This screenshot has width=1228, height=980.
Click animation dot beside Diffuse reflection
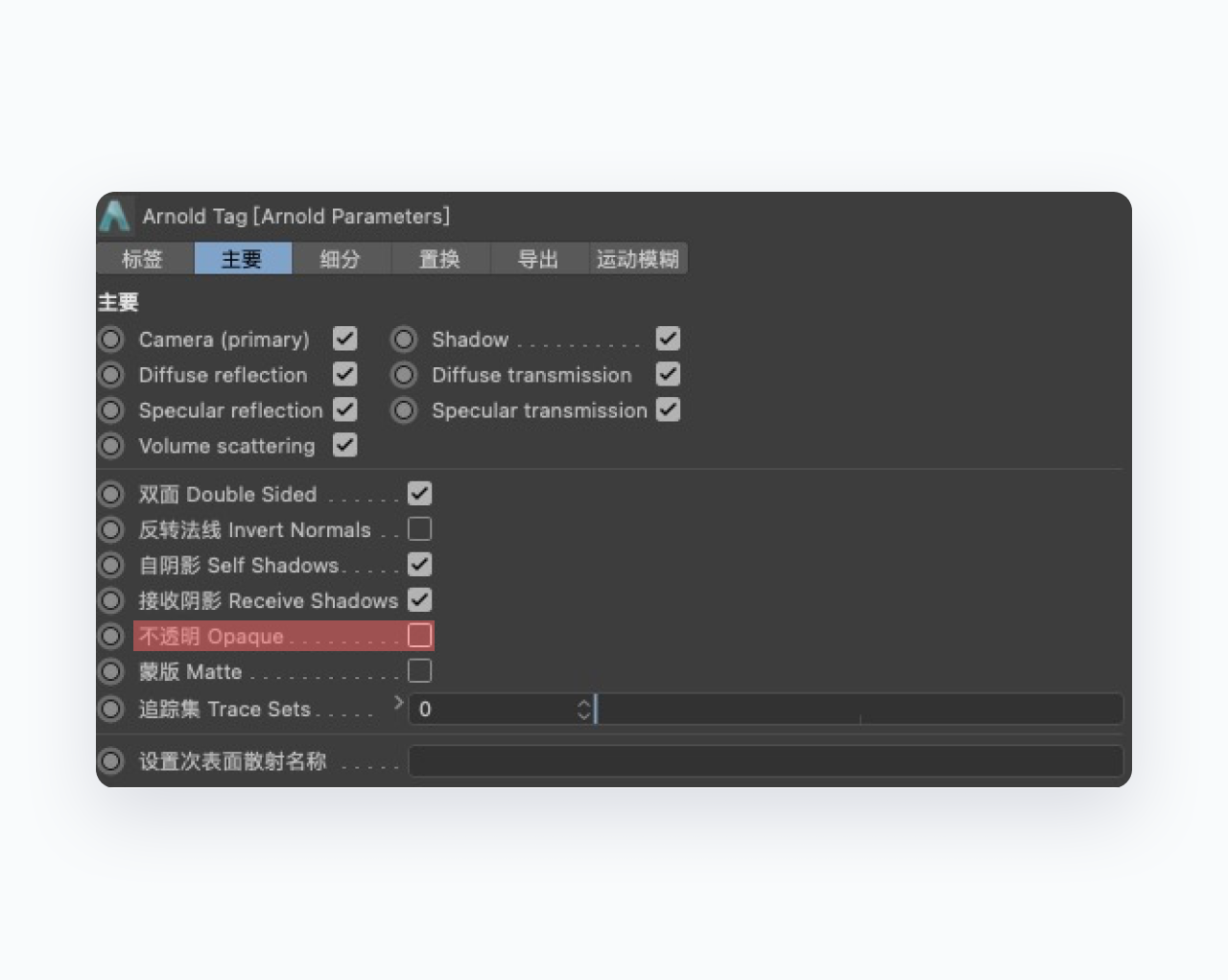point(111,375)
